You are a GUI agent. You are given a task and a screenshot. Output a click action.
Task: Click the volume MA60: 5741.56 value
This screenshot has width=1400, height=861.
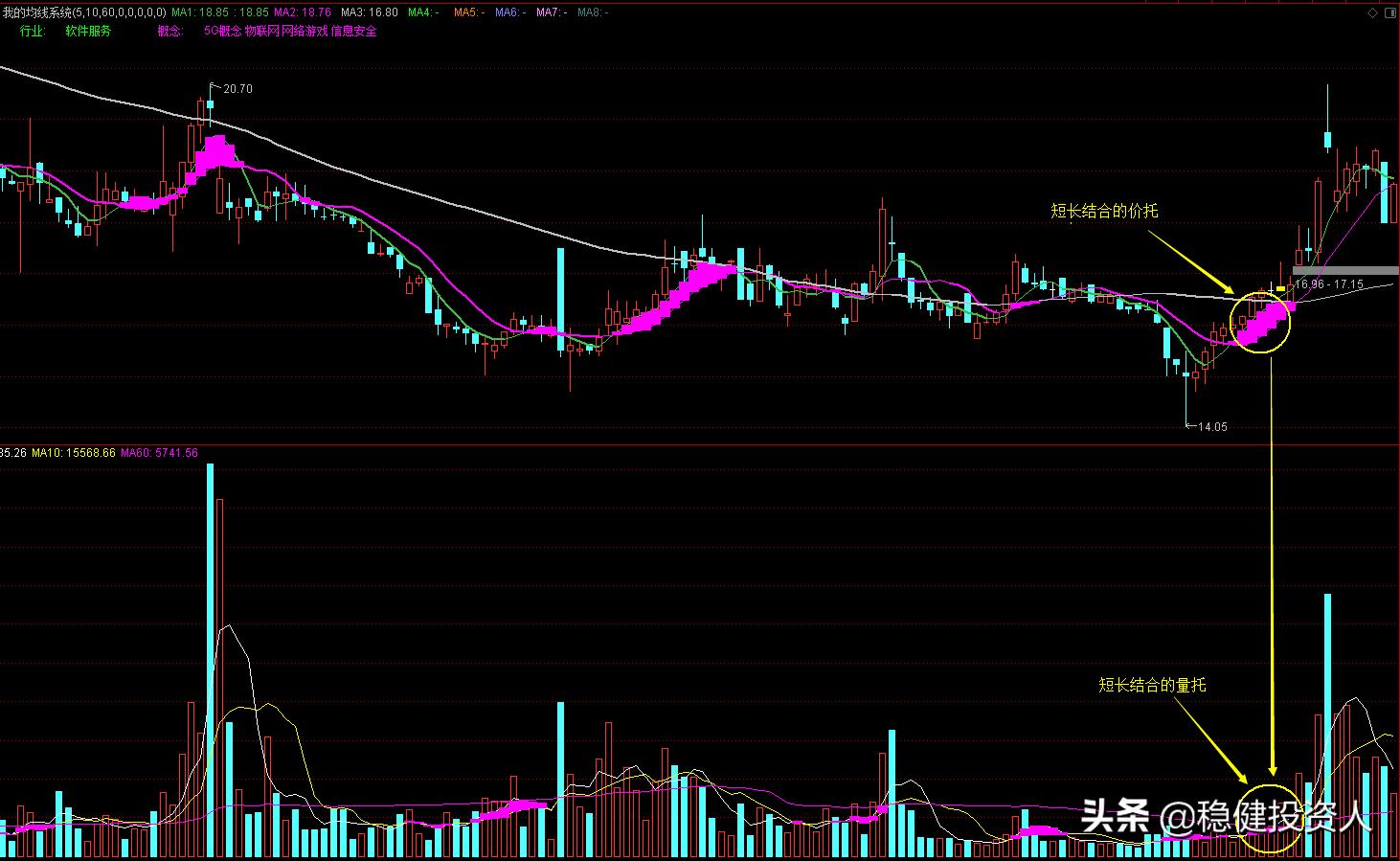pyautogui.click(x=160, y=453)
